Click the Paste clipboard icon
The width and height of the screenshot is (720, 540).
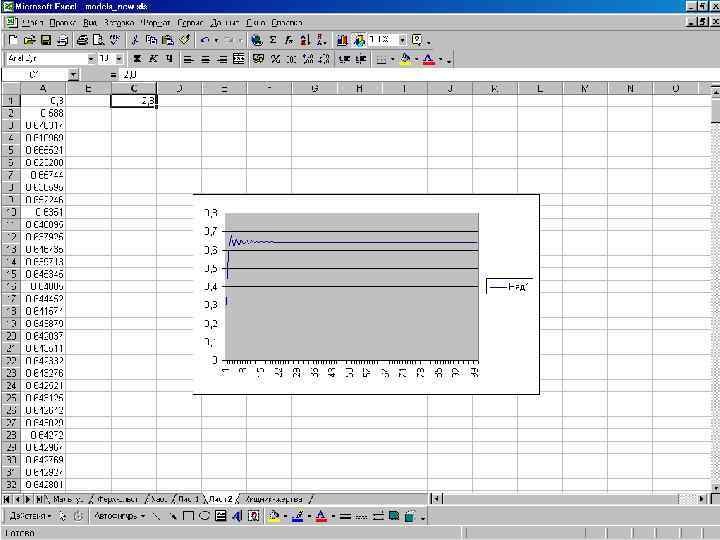click(168, 40)
